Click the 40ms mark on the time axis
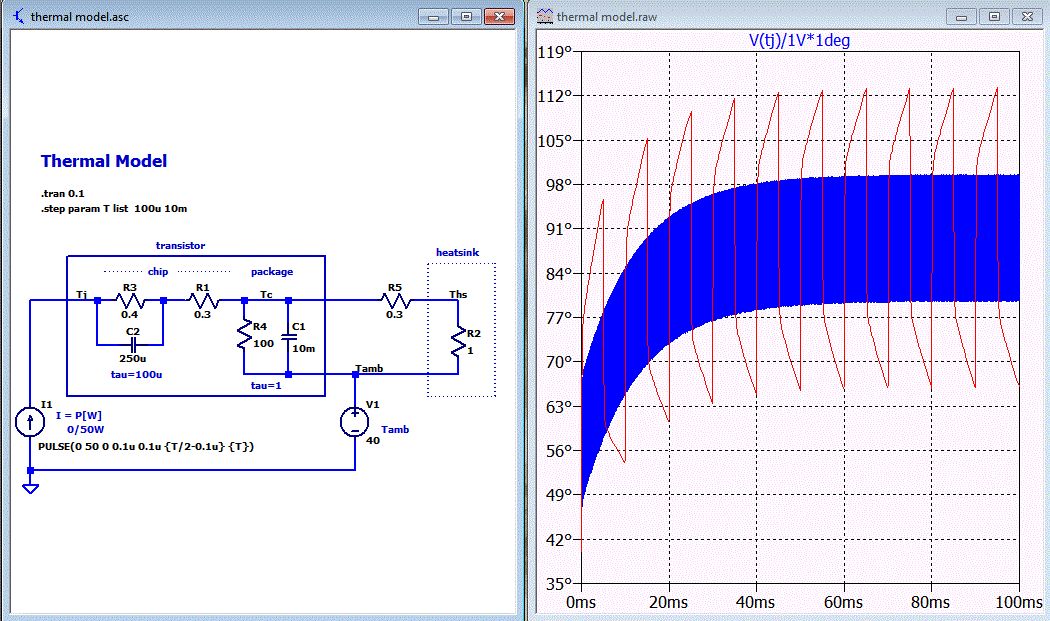The image size is (1050, 621). tap(757, 602)
